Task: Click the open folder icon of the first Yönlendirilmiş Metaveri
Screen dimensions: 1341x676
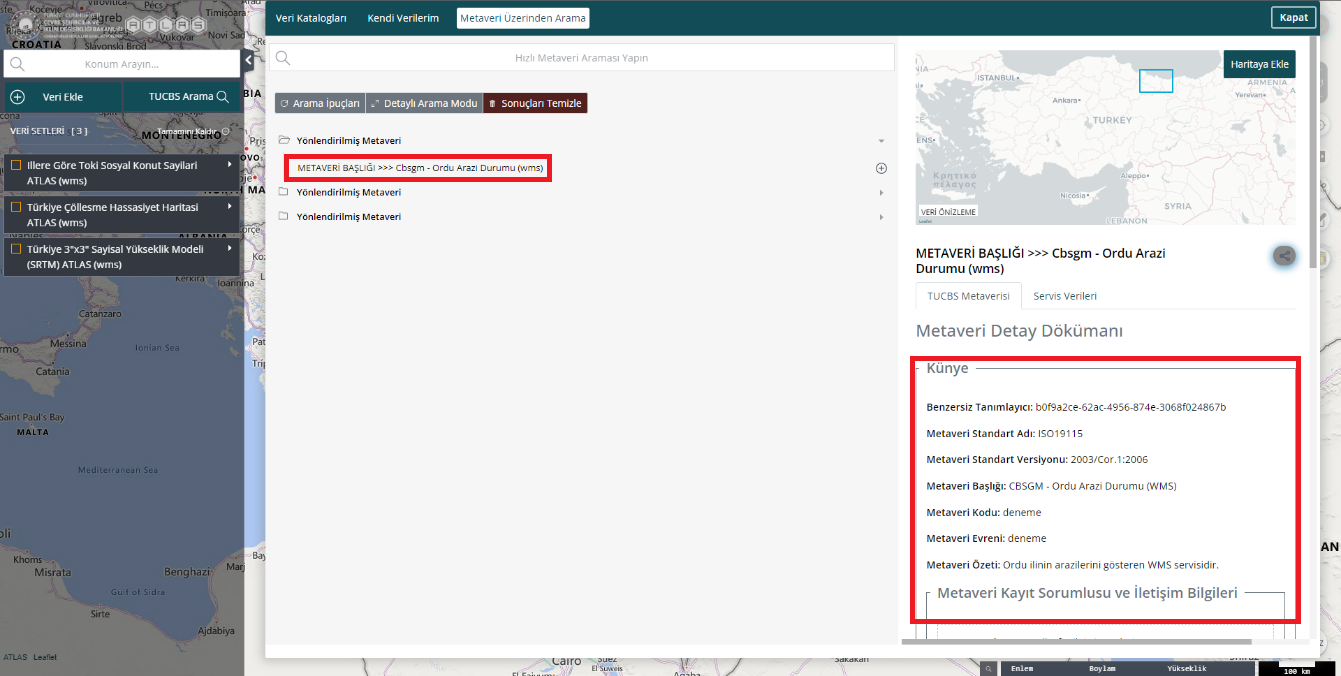Action: [284, 141]
